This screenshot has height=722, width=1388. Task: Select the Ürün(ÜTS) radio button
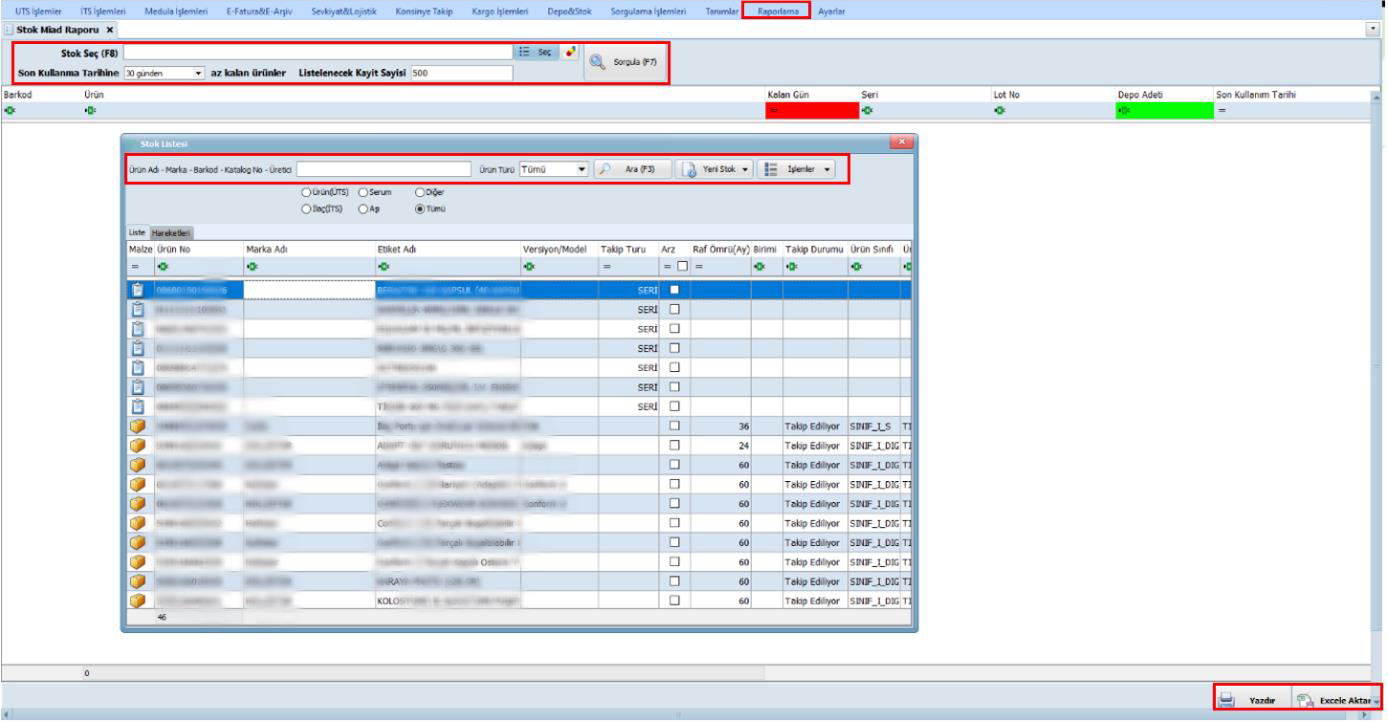pyautogui.click(x=306, y=191)
